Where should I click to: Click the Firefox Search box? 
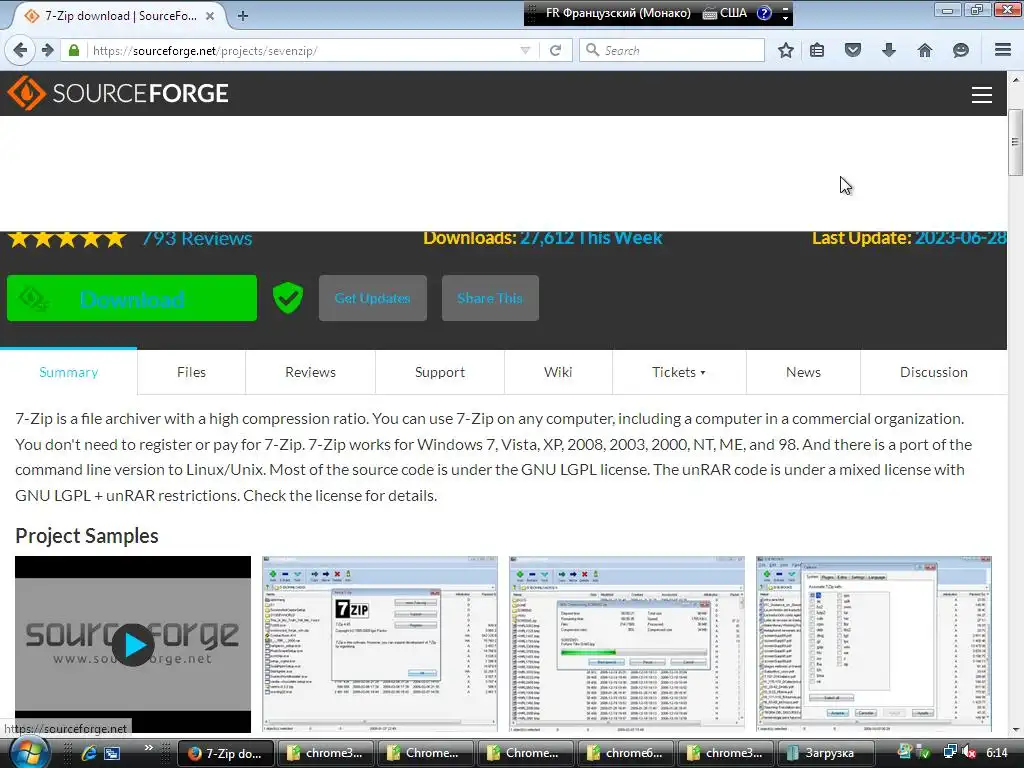click(672, 50)
